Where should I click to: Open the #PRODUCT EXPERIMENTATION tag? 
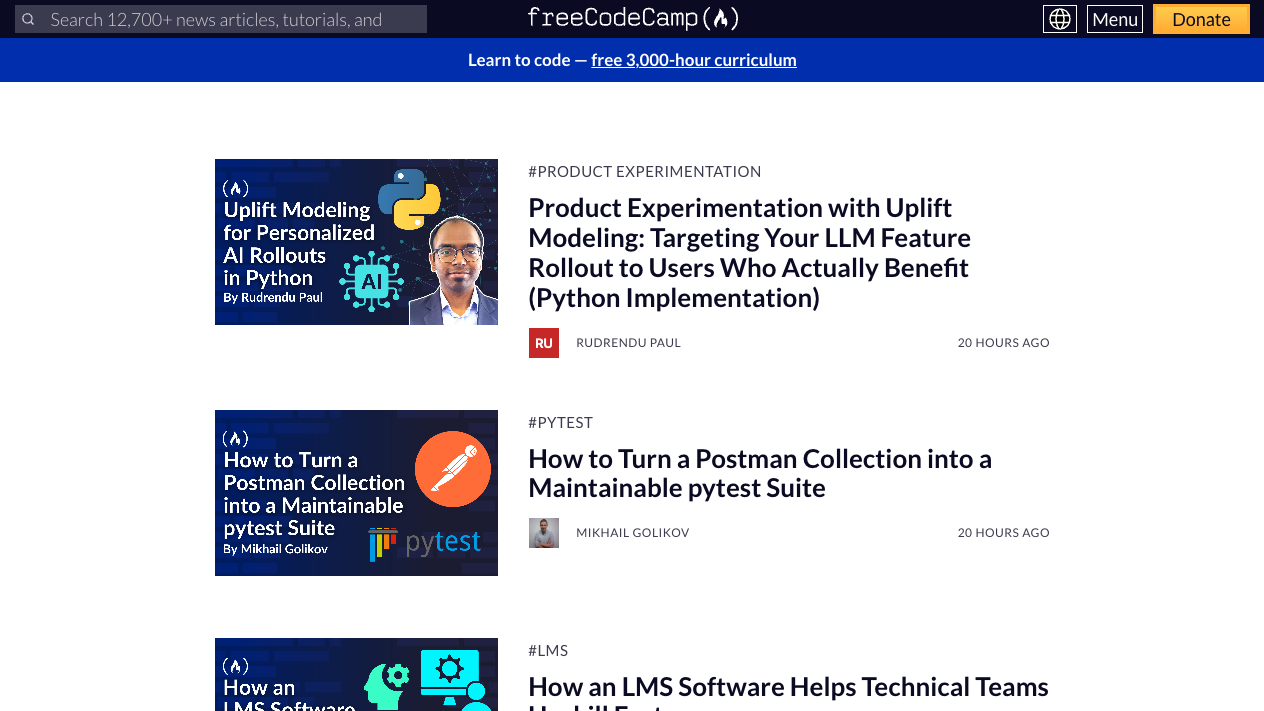pos(645,171)
